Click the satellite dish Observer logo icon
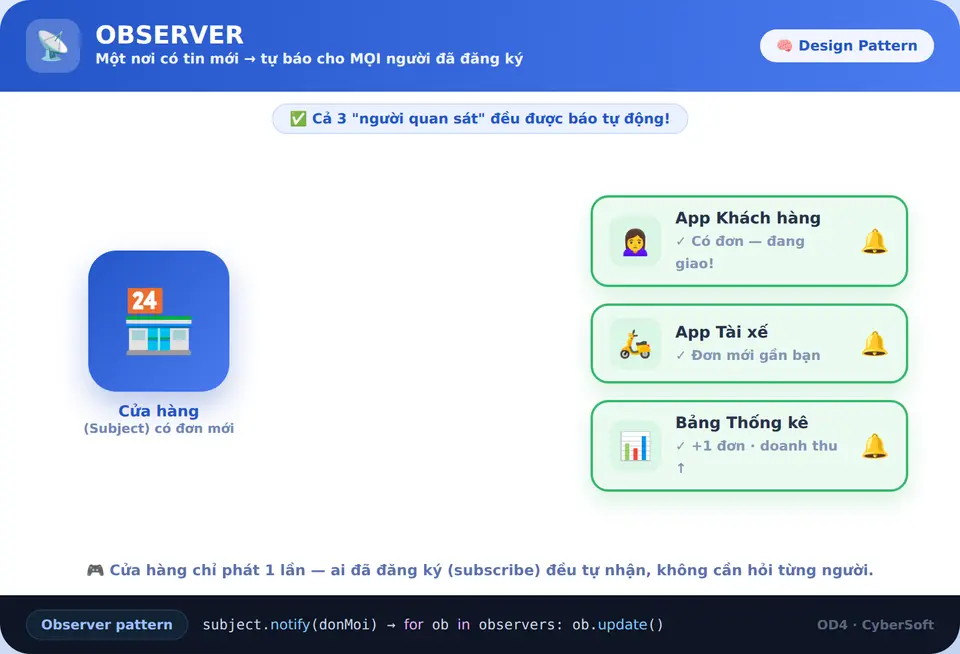The height and width of the screenshot is (654, 960). (x=53, y=46)
